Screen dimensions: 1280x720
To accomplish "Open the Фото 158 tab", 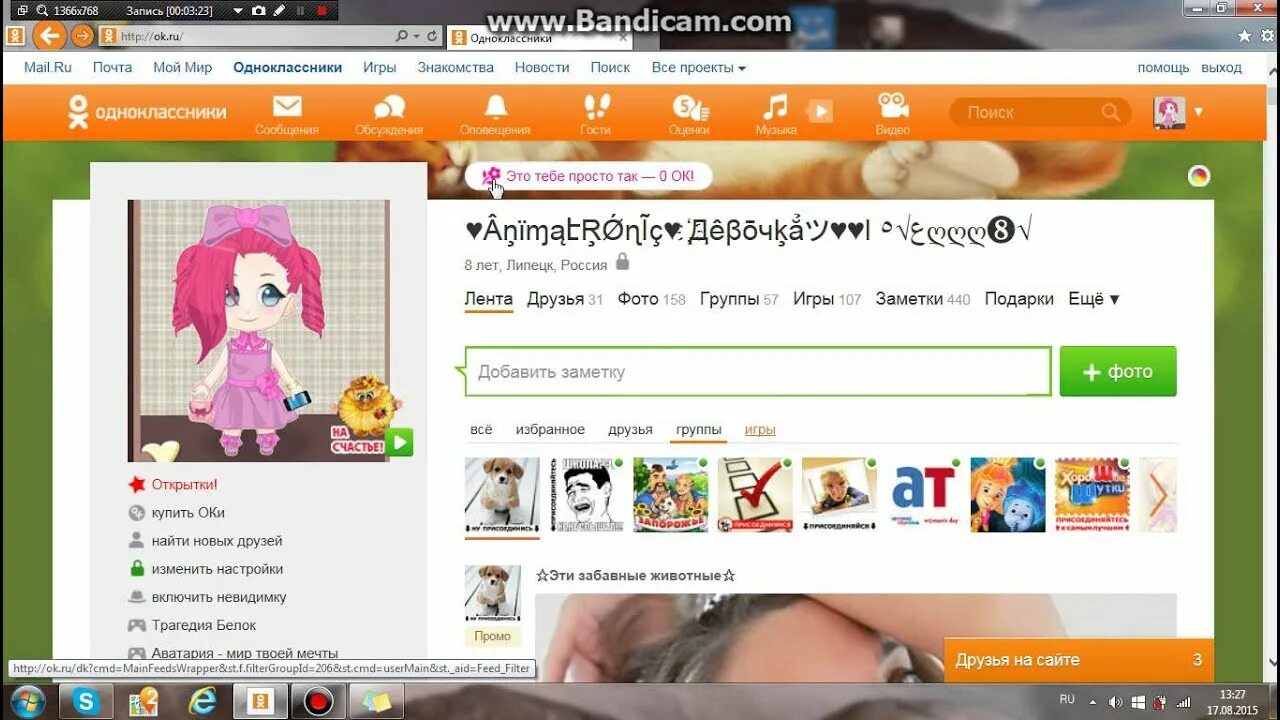I will (652, 299).
